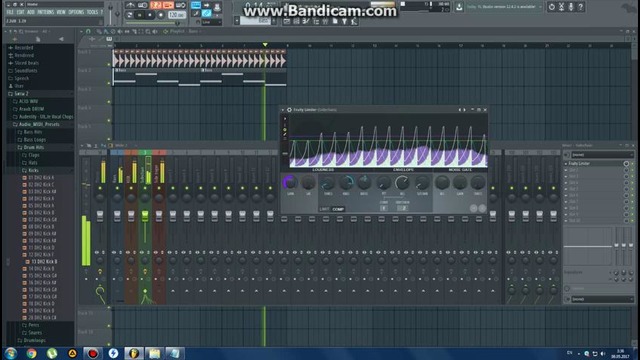Mute Track 2 in the Playlist
640x360 pixels.
click(x=109, y=83)
